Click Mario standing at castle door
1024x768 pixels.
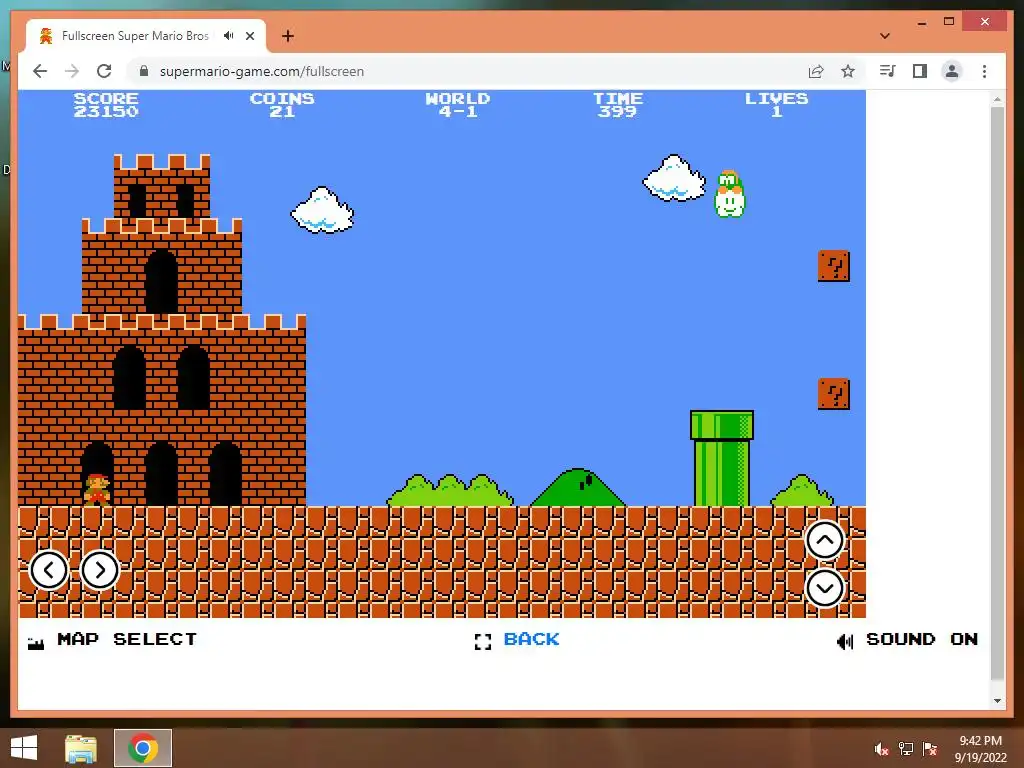point(97,490)
